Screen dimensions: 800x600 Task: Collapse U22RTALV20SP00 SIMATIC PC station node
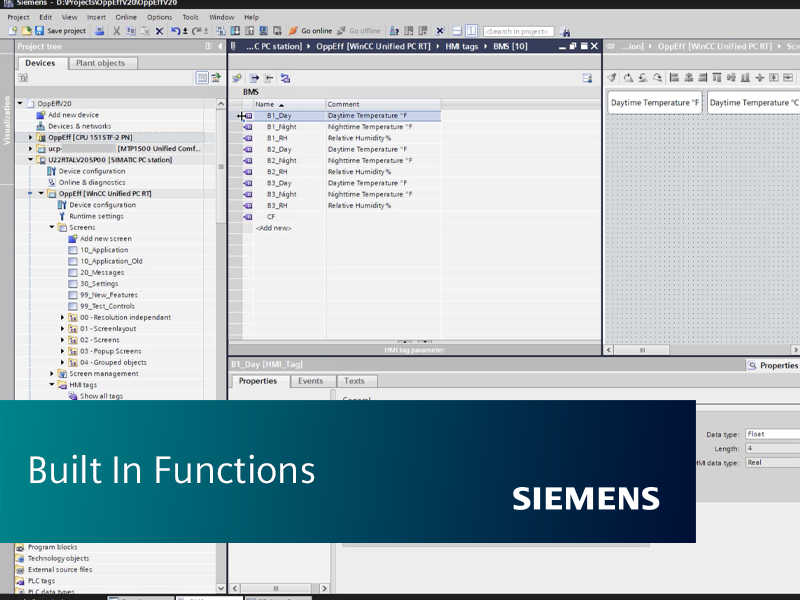click(30, 160)
